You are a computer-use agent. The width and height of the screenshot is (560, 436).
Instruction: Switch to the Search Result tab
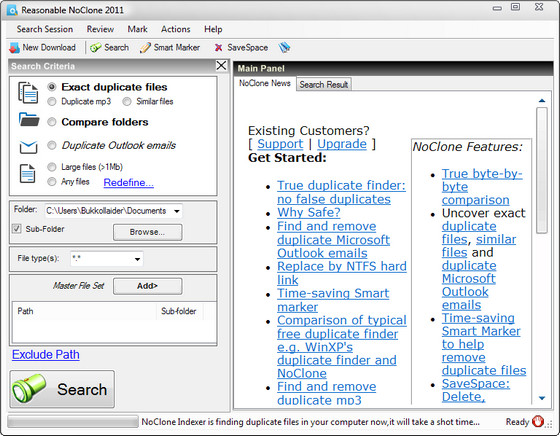click(324, 85)
